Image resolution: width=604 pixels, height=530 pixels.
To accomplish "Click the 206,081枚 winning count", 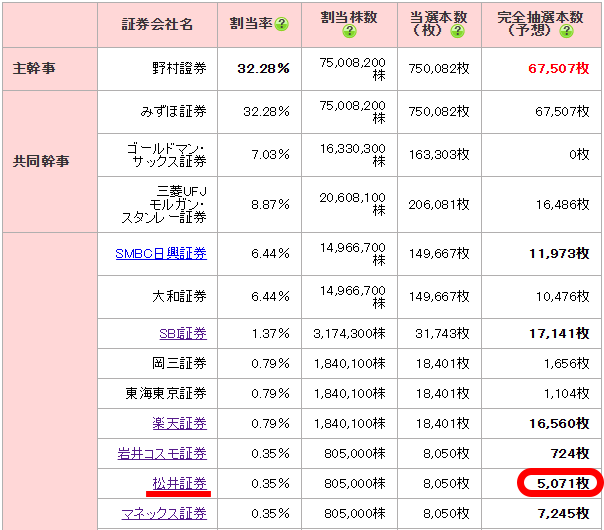I will (439, 205).
